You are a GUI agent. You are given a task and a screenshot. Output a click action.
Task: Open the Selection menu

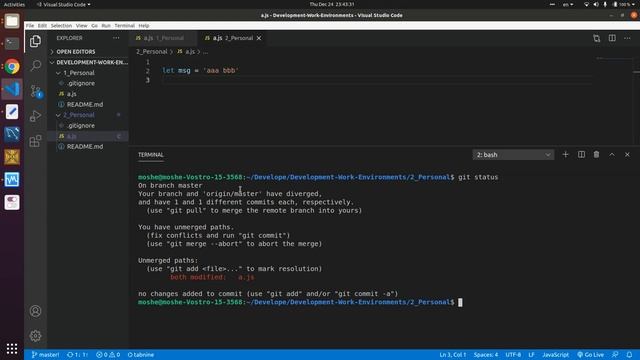(x=61, y=25)
